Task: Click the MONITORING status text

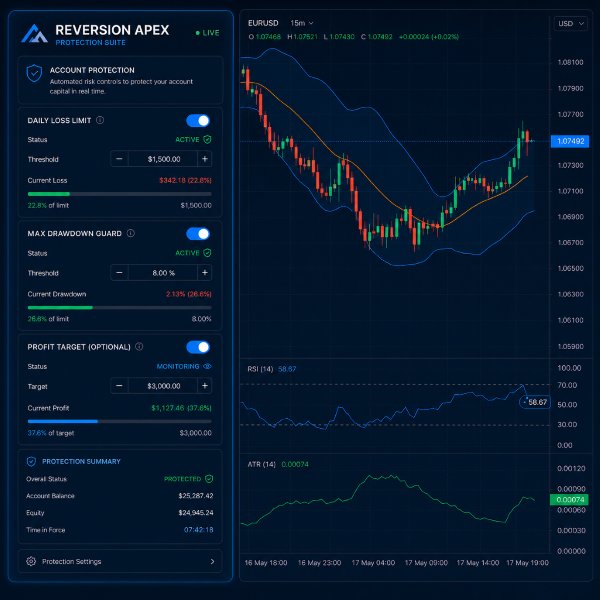Action: pos(178,366)
